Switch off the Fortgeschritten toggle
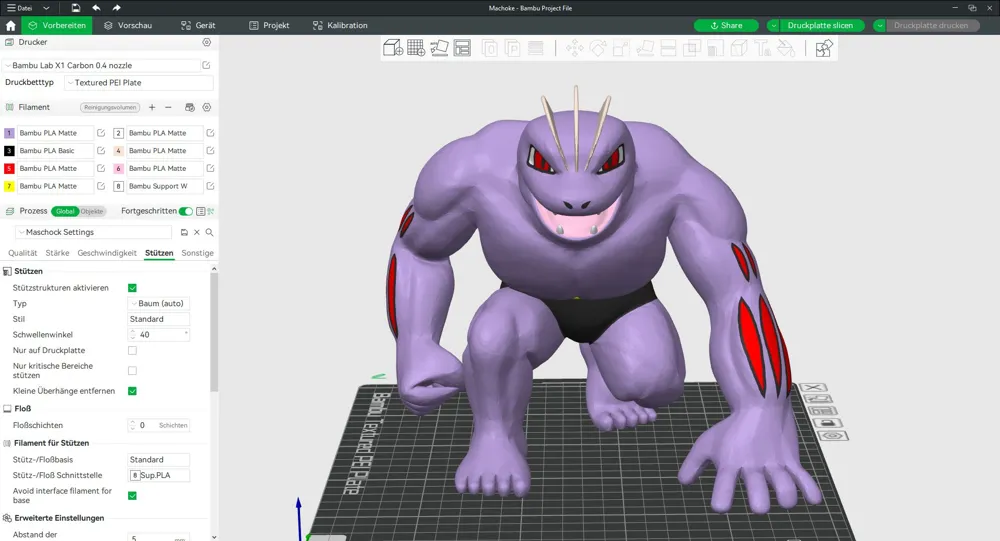1000x541 pixels. coord(186,211)
